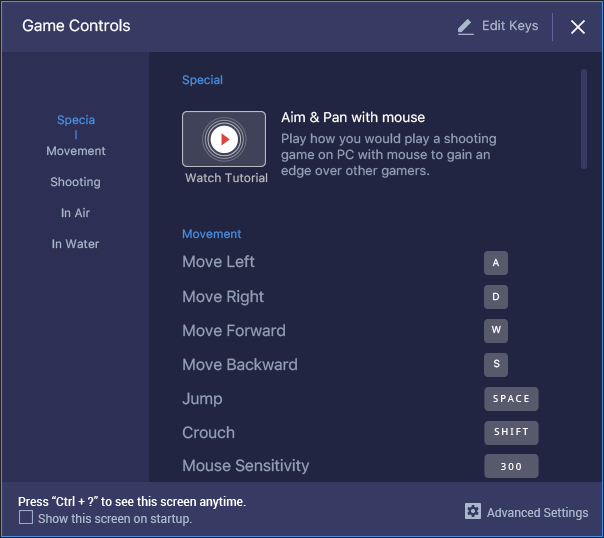Click the SHIFT key binding for Crouch
Screen dimensions: 604x538
pyautogui.click(x=511, y=433)
